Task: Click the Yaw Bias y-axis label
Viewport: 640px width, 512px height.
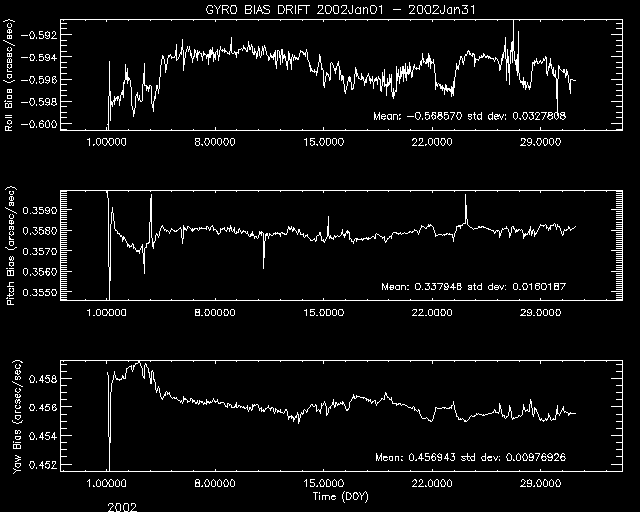Action: 10,415
